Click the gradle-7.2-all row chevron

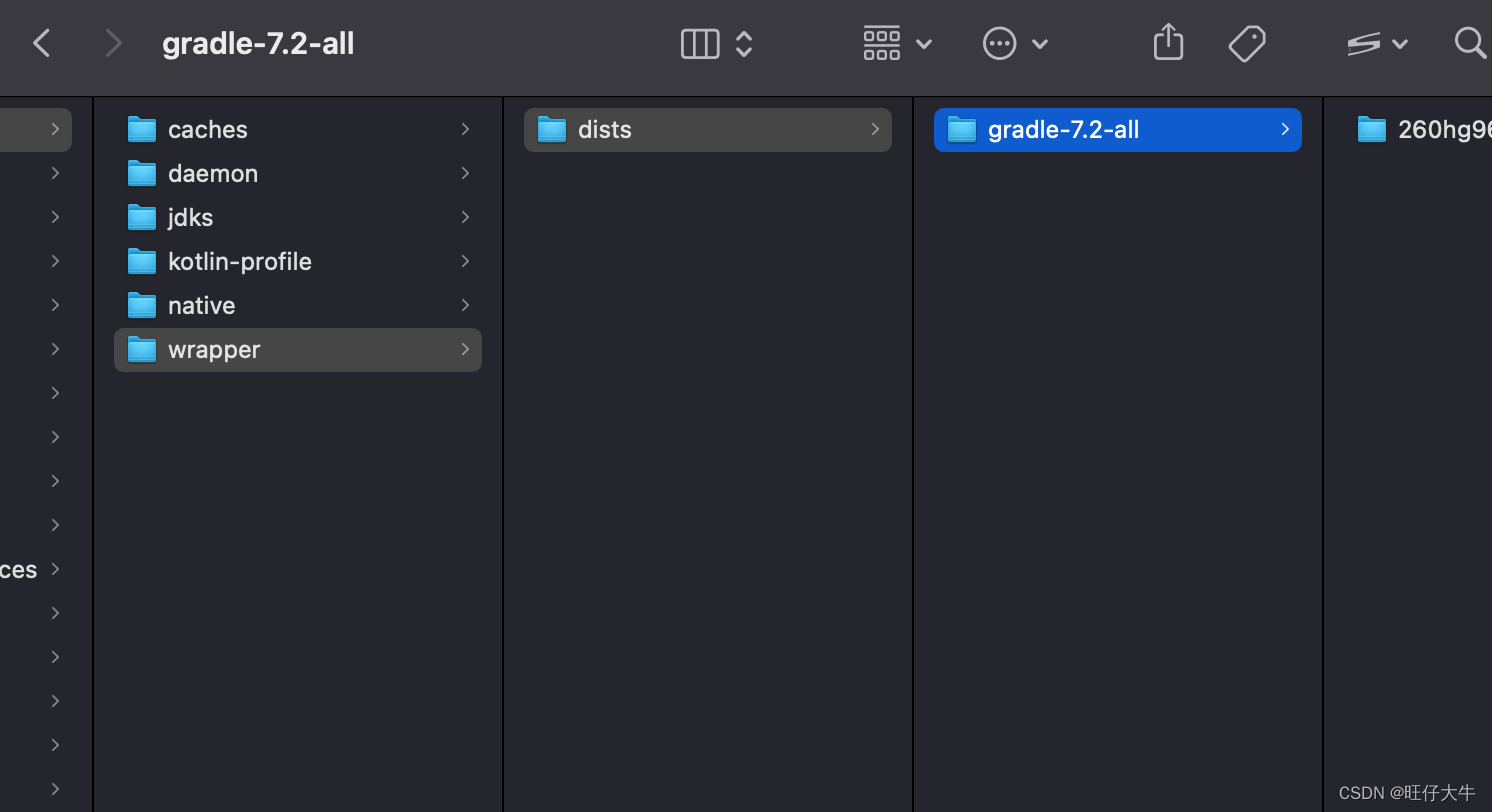[x=1285, y=129]
